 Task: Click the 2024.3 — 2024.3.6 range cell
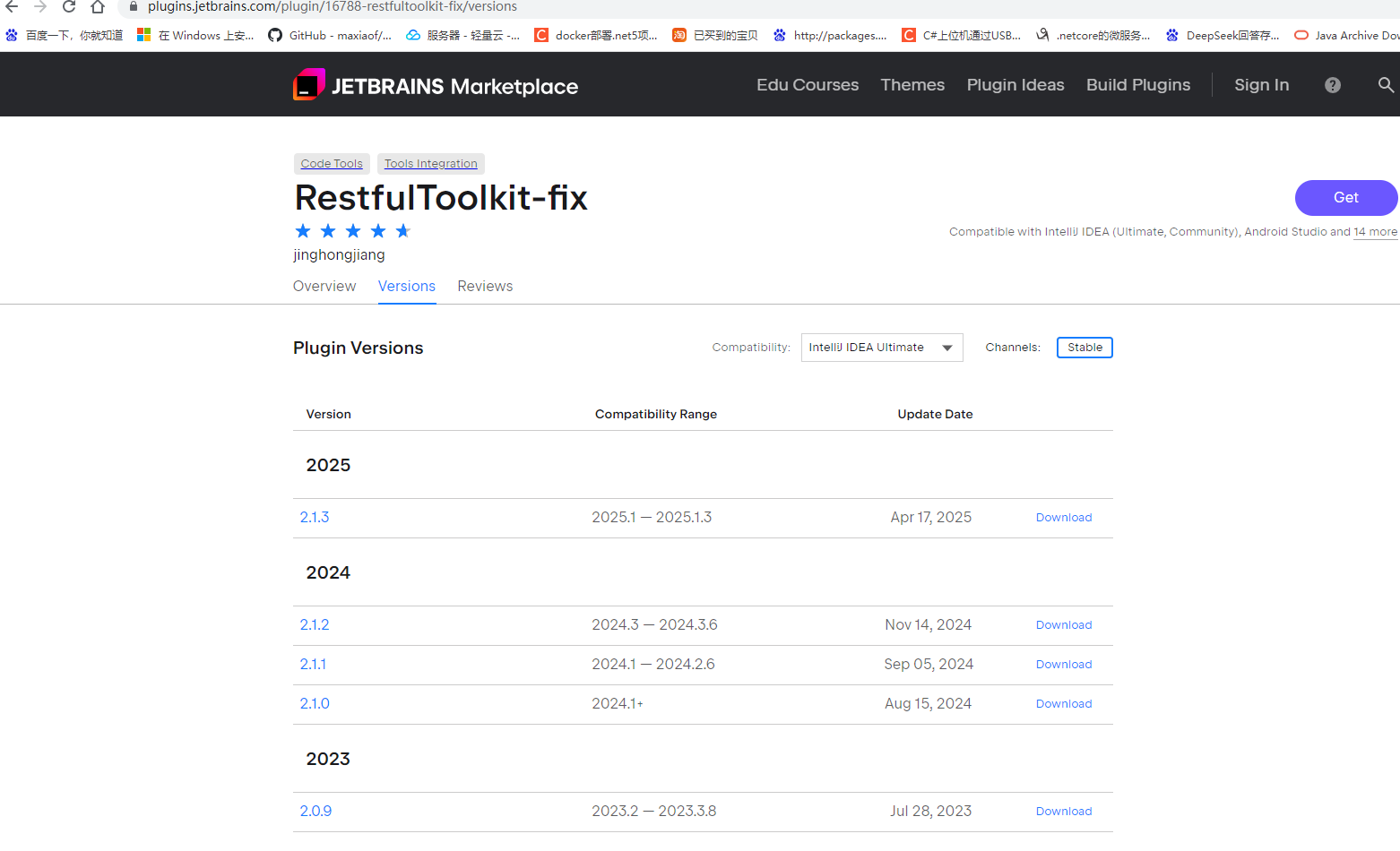pyautogui.click(x=654, y=625)
